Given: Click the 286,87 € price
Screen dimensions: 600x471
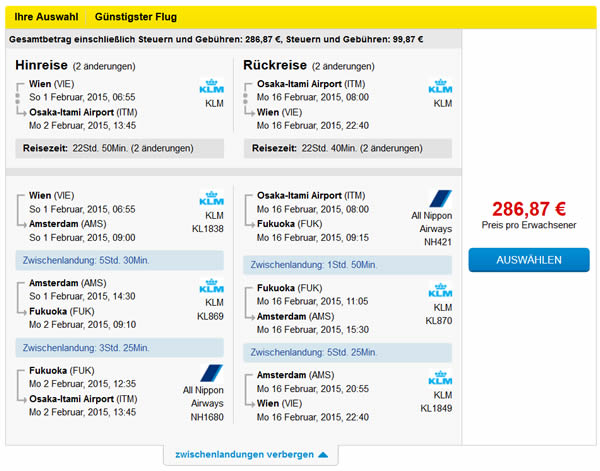Looking at the screenshot, I should [529, 209].
